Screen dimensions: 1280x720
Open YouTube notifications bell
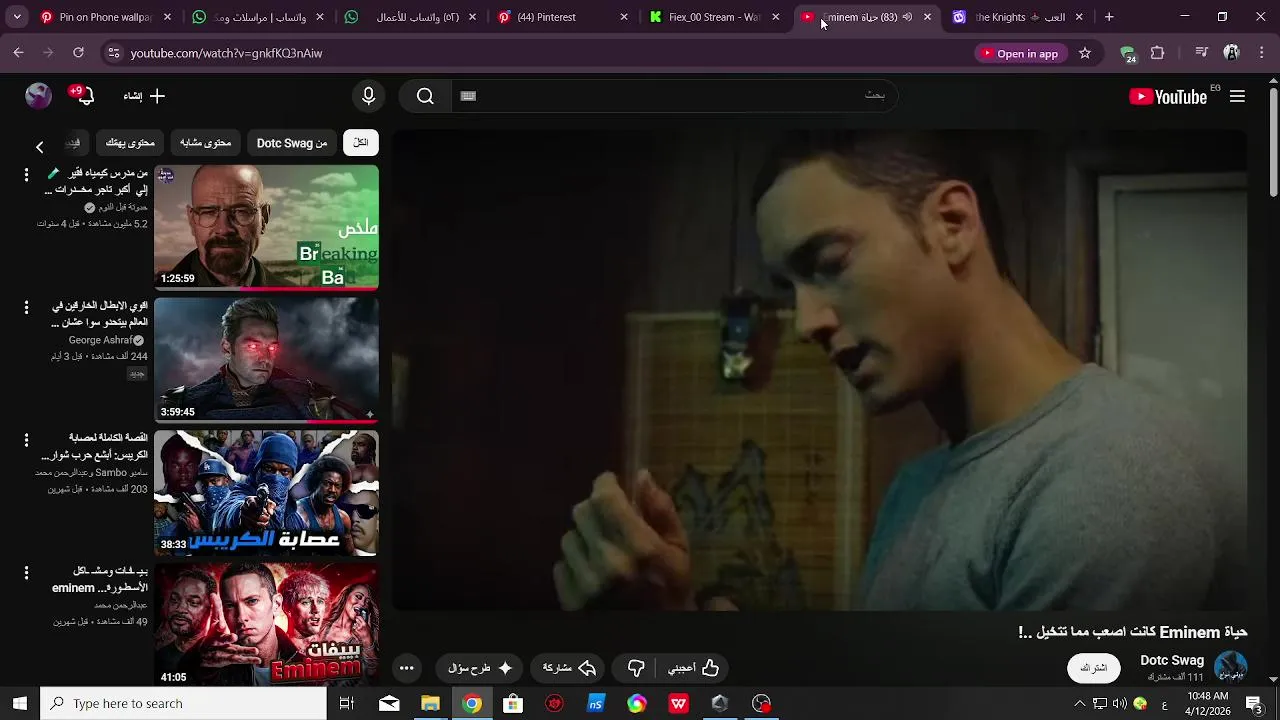click(x=84, y=96)
